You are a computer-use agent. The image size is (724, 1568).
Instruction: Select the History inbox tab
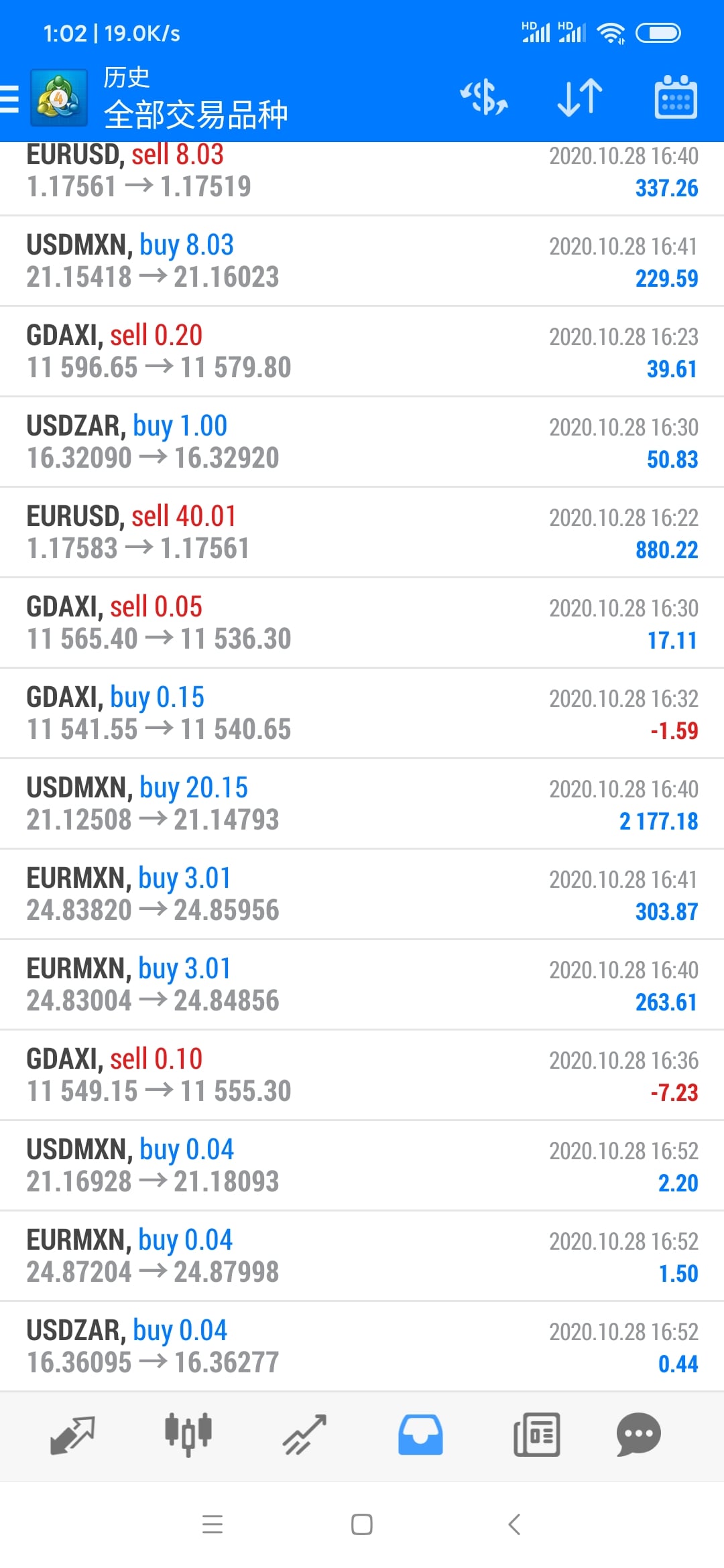[420, 1435]
